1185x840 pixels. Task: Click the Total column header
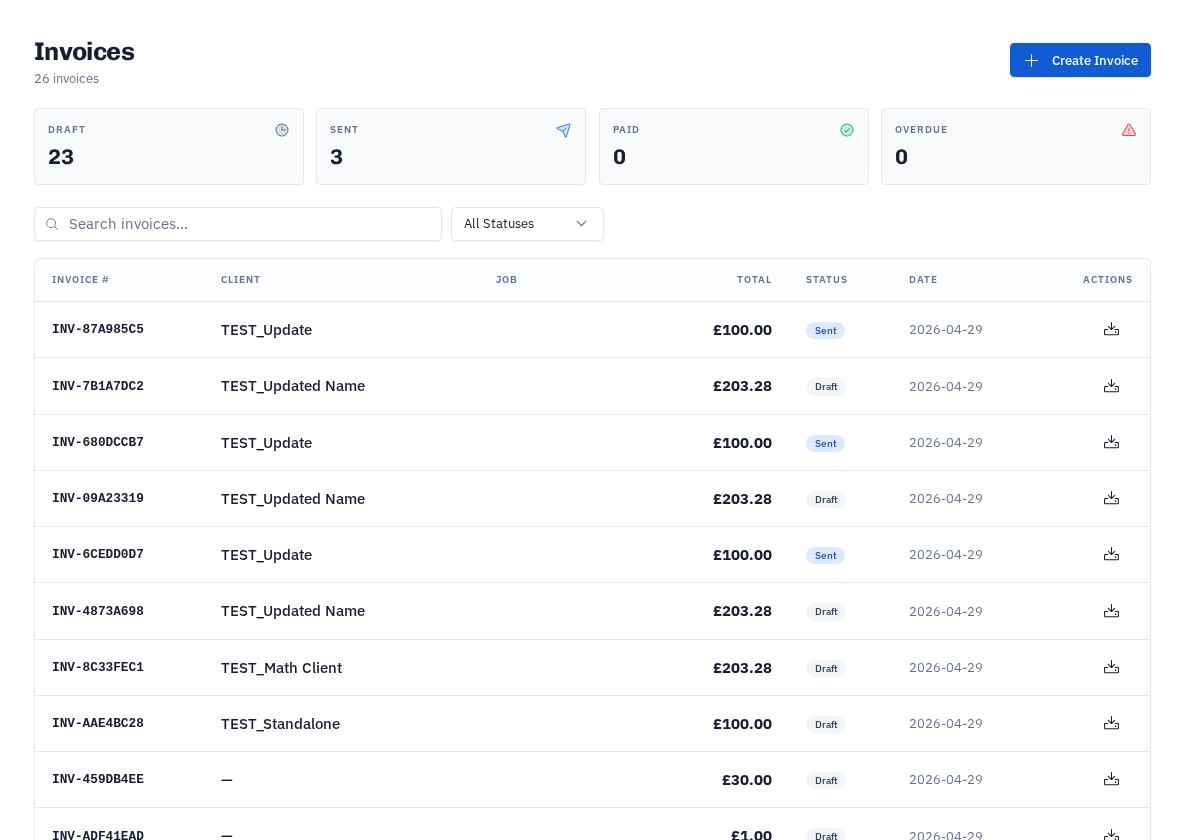click(754, 280)
